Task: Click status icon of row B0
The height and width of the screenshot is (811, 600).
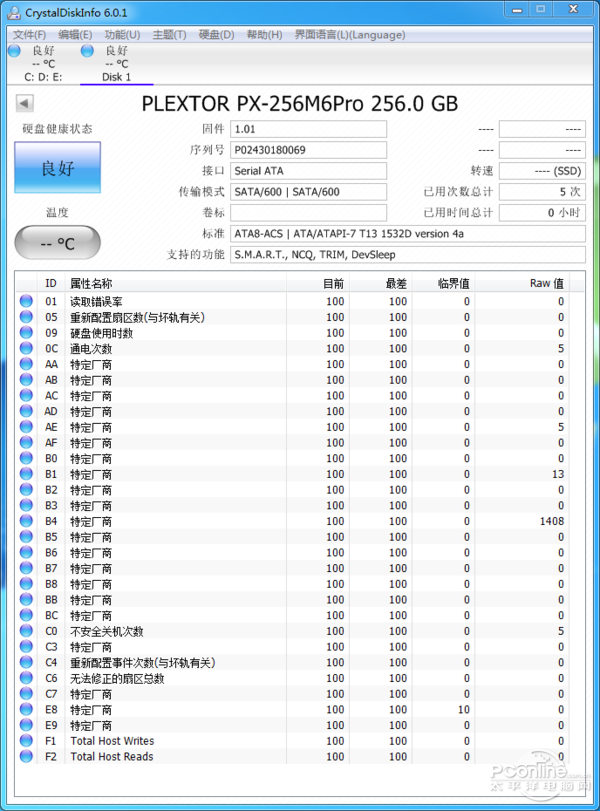Action: point(26,458)
